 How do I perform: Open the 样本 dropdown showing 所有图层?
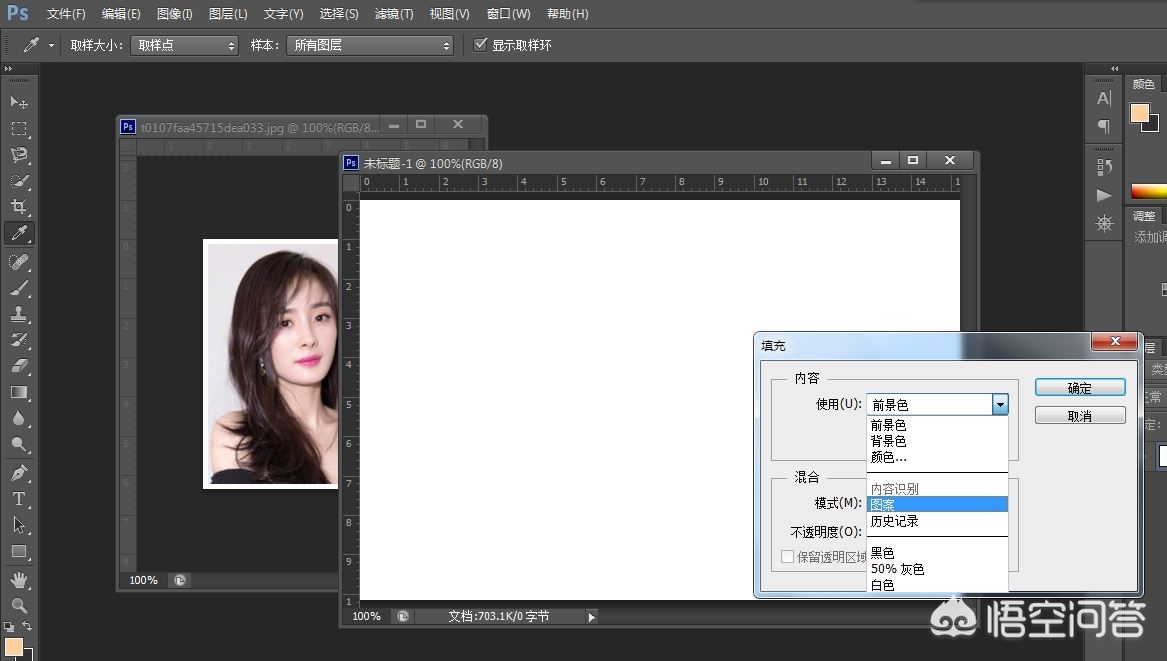point(370,44)
